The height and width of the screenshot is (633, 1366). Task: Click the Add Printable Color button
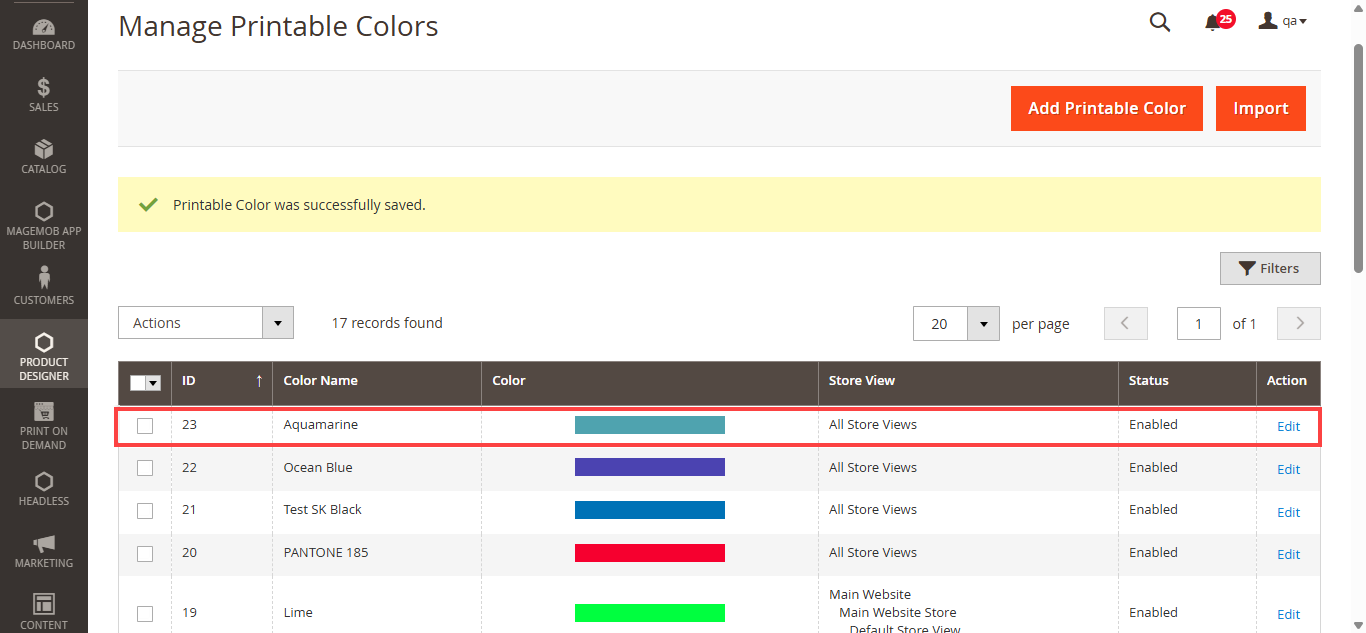point(1106,108)
